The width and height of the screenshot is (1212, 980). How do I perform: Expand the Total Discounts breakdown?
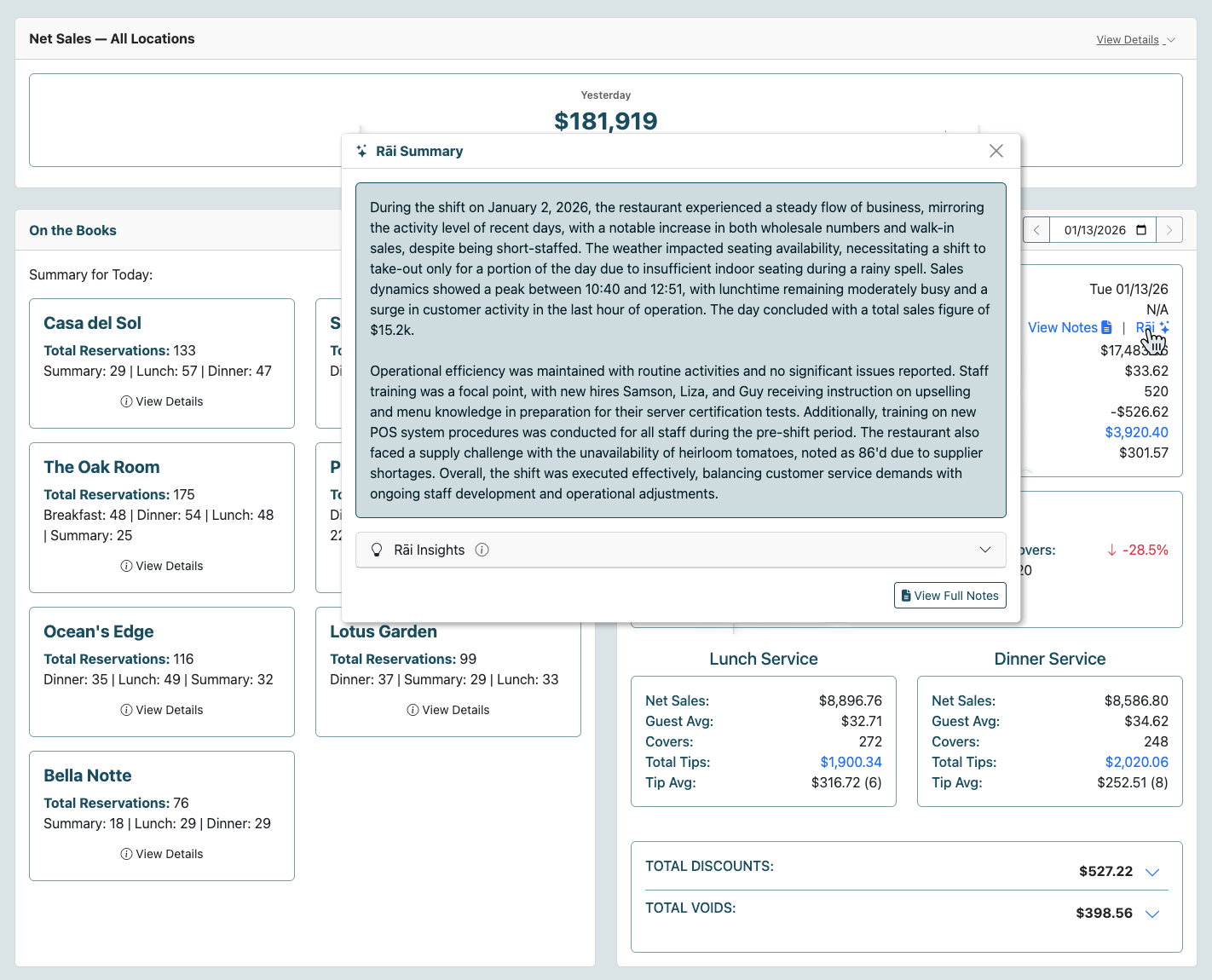pyautogui.click(x=1153, y=872)
